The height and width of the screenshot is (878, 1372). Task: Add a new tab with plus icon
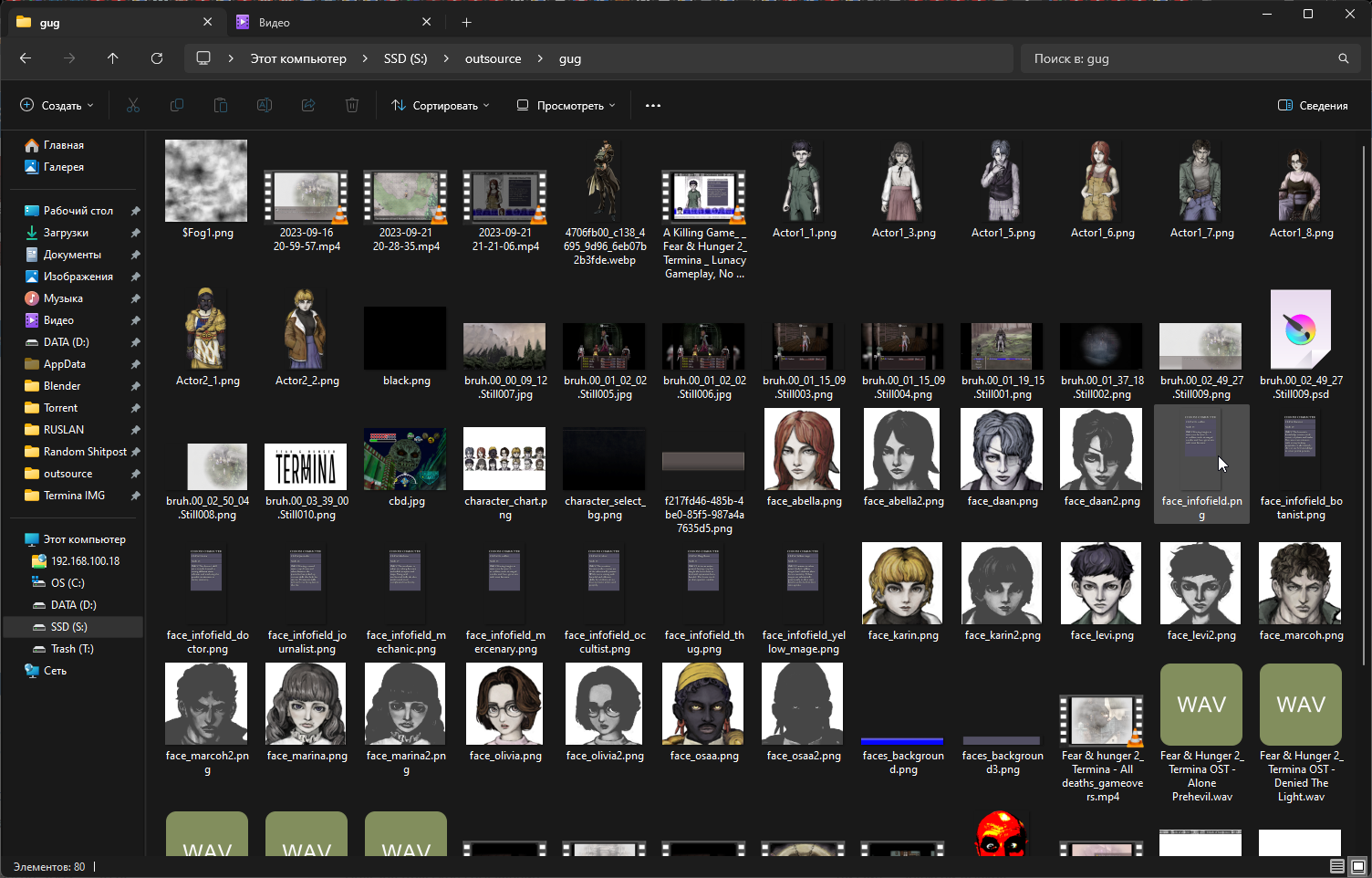pos(467,22)
